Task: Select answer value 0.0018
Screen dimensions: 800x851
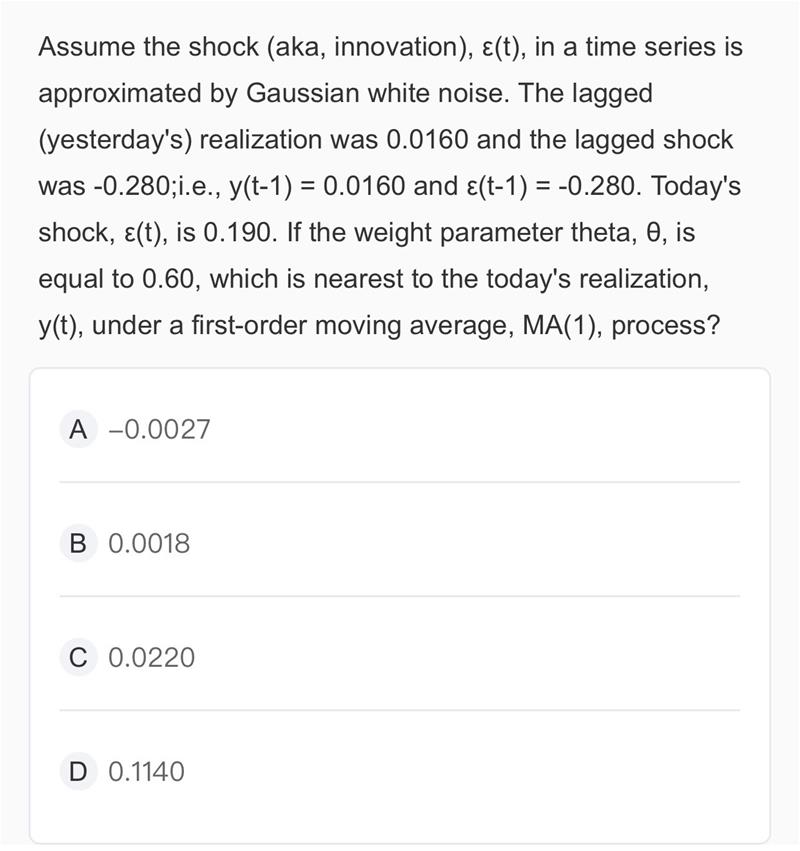Action: click(x=149, y=544)
